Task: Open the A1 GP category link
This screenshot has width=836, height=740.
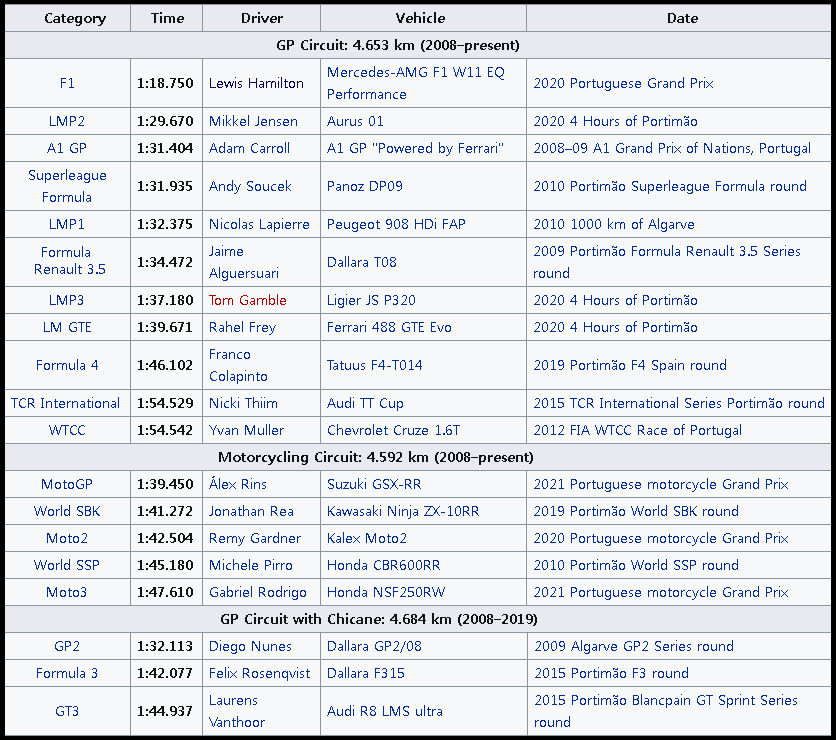Action: (x=67, y=148)
